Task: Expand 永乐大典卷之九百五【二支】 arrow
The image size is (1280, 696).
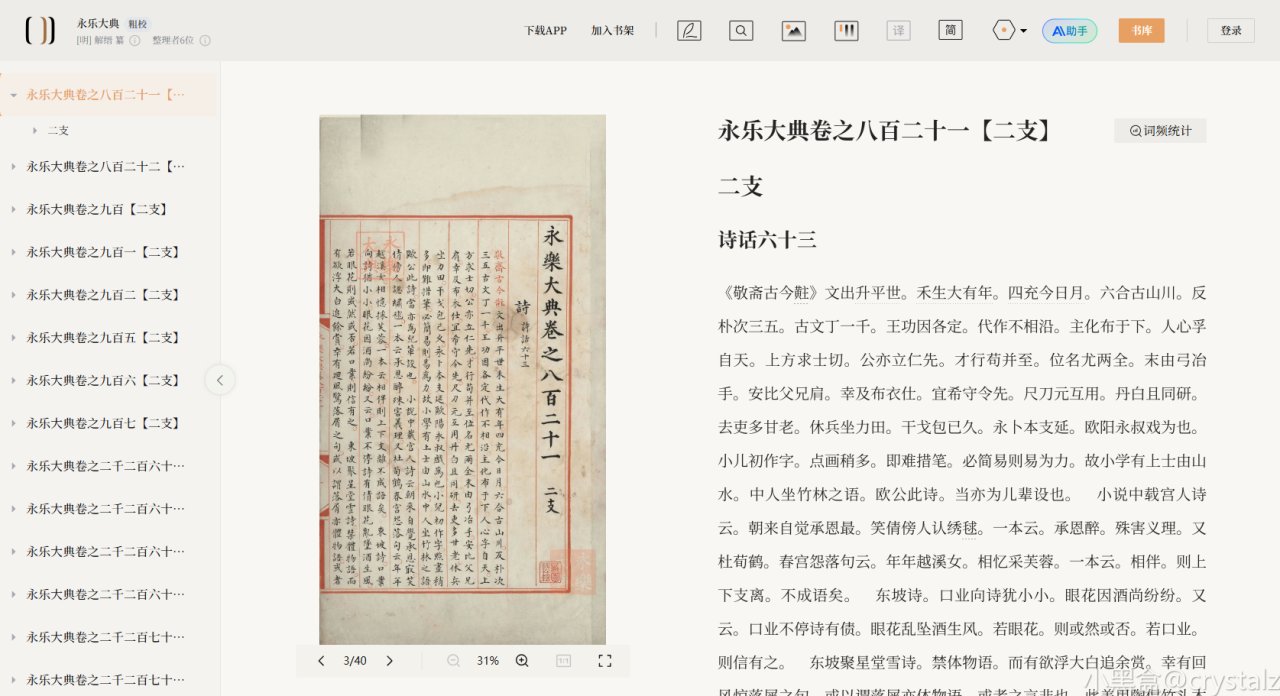Action: 13,338
